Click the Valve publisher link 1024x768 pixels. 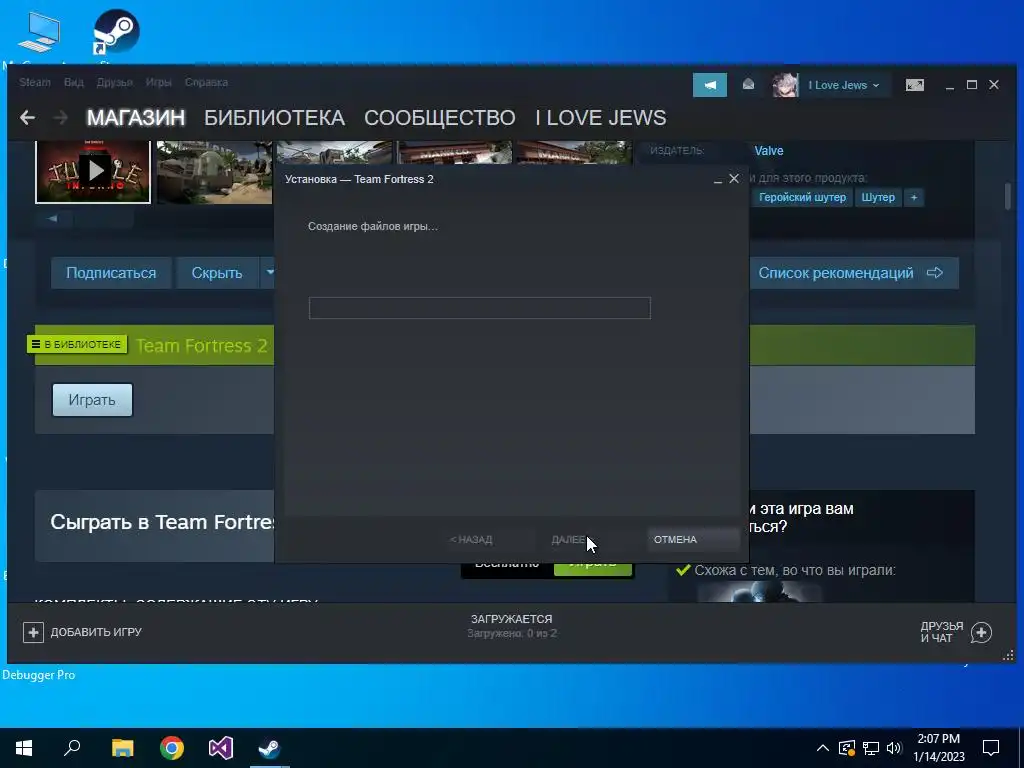tap(769, 151)
